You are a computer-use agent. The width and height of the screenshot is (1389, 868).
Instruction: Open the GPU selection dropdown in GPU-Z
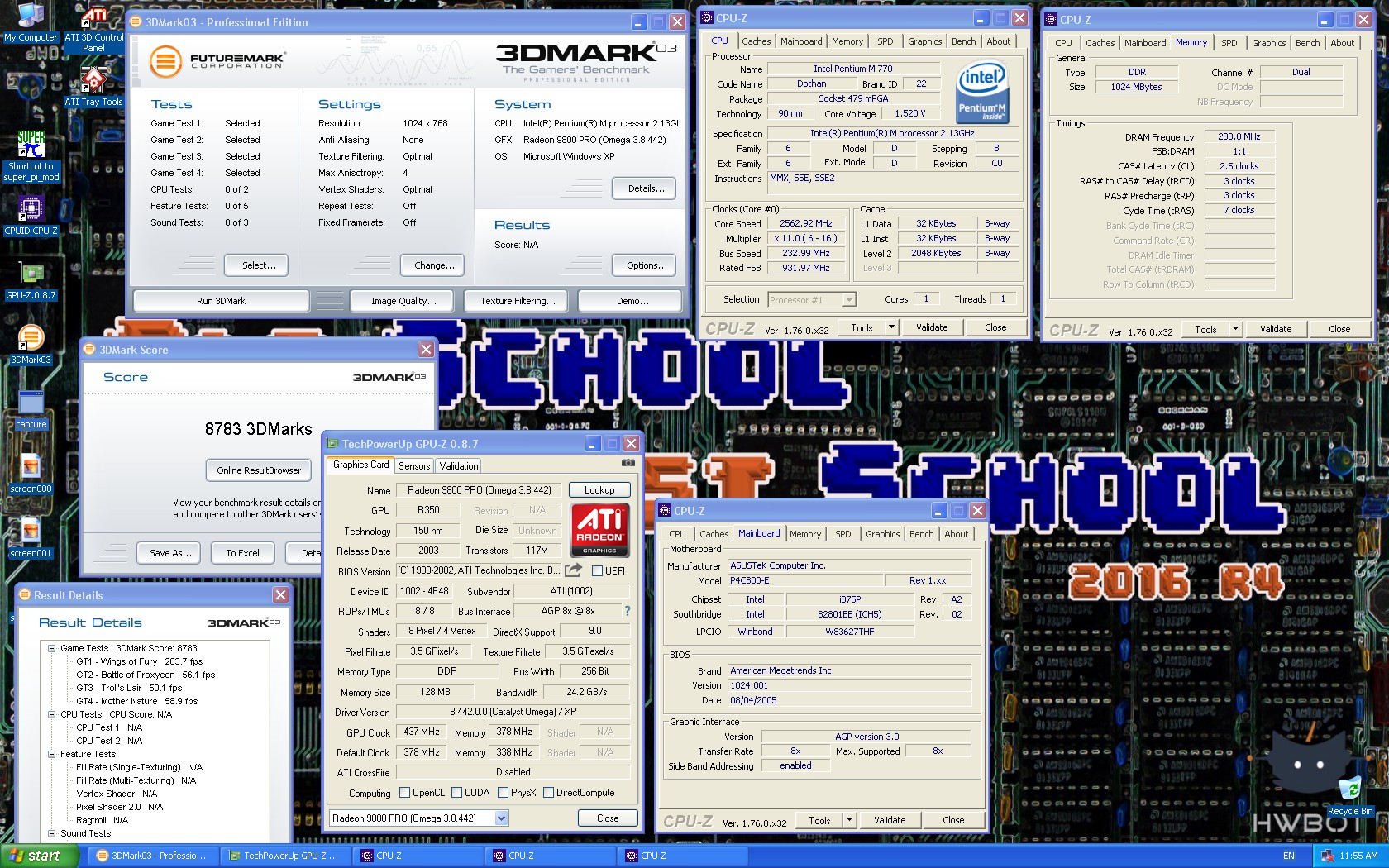[501, 818]
